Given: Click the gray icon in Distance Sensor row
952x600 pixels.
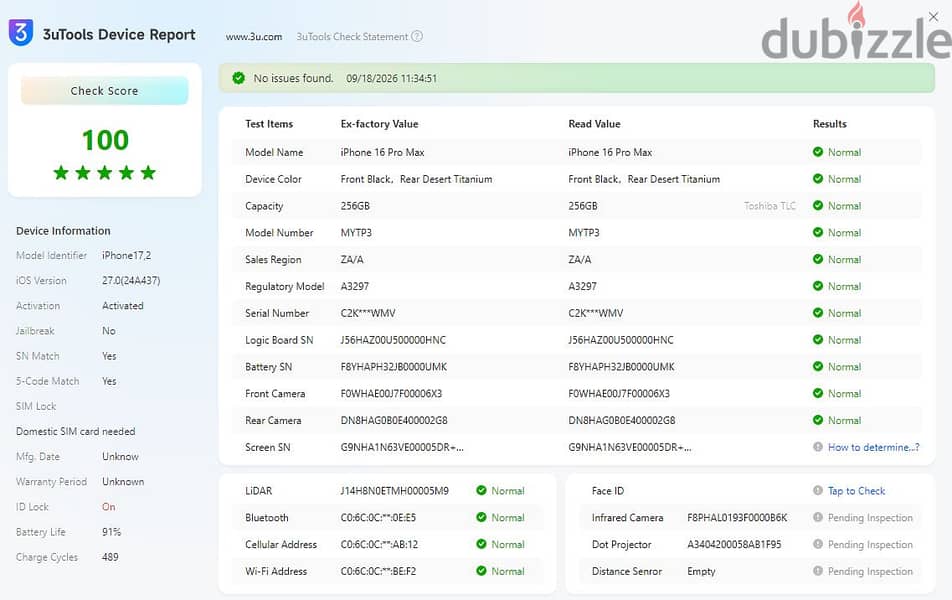Looking at the screenshot, I should [x=818, y=570].
